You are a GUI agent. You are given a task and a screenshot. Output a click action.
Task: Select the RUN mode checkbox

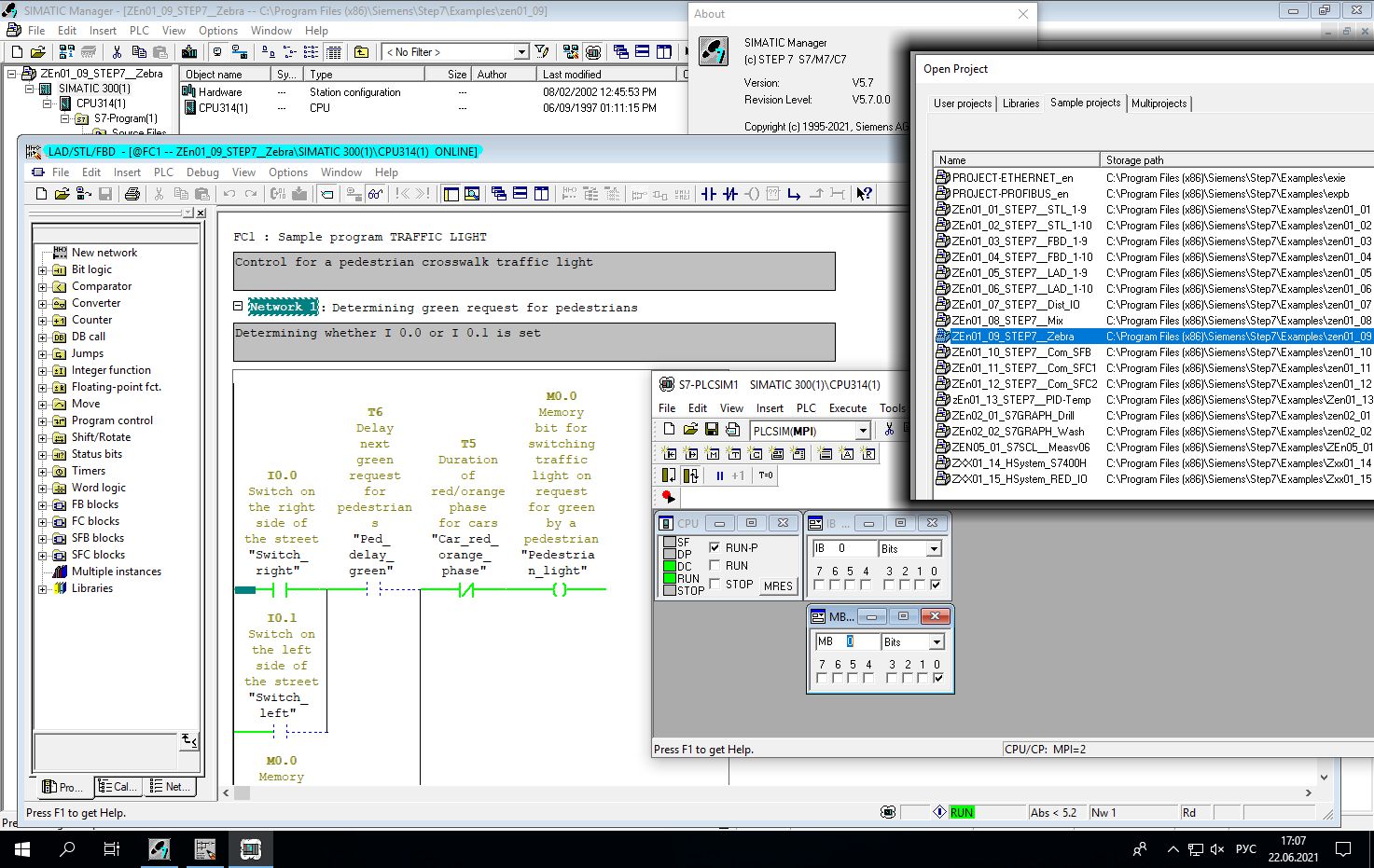coord(715,565)
